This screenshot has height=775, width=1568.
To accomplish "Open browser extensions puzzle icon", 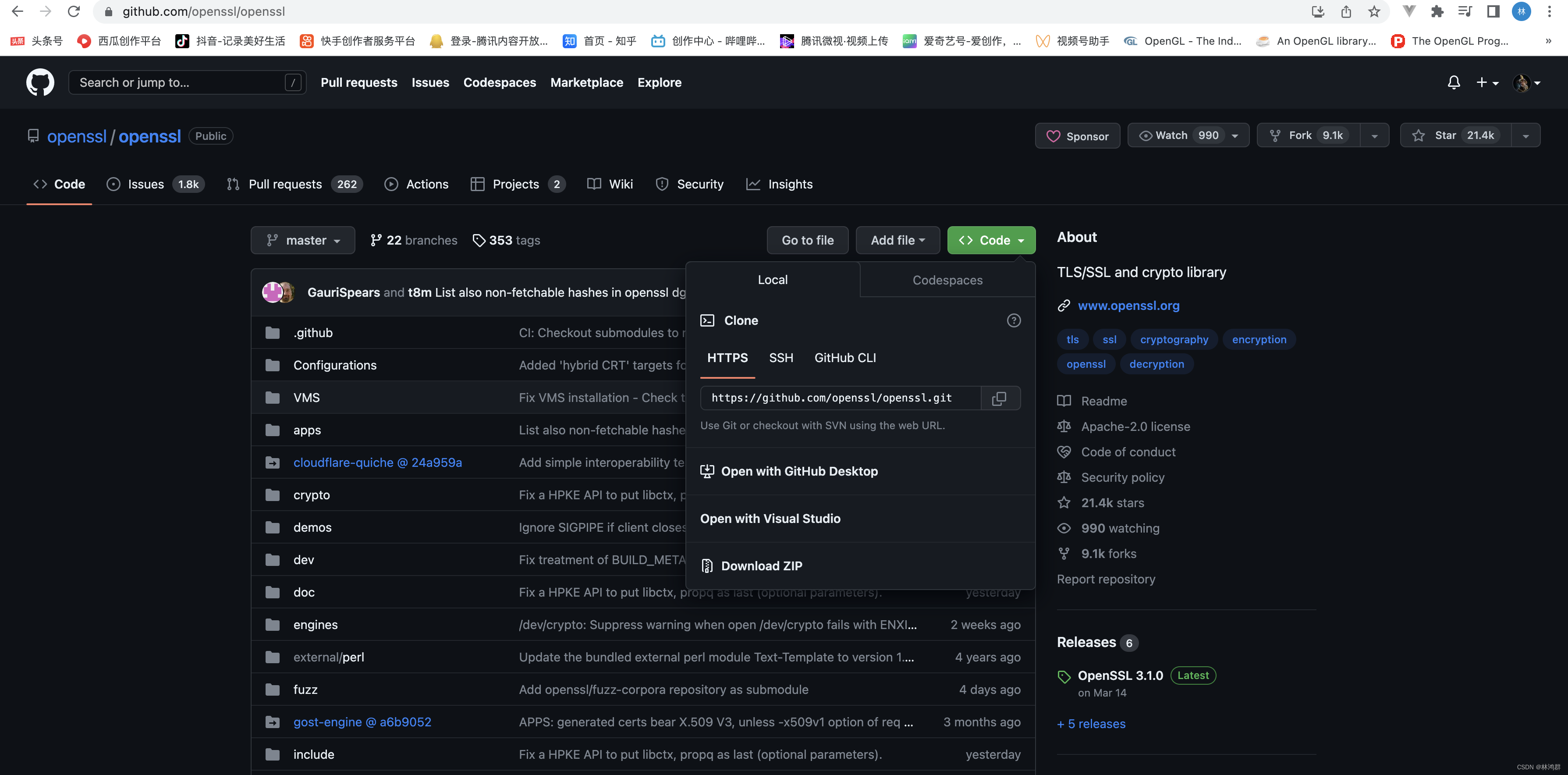I will pyautogui.click(x=1437, y=11).
